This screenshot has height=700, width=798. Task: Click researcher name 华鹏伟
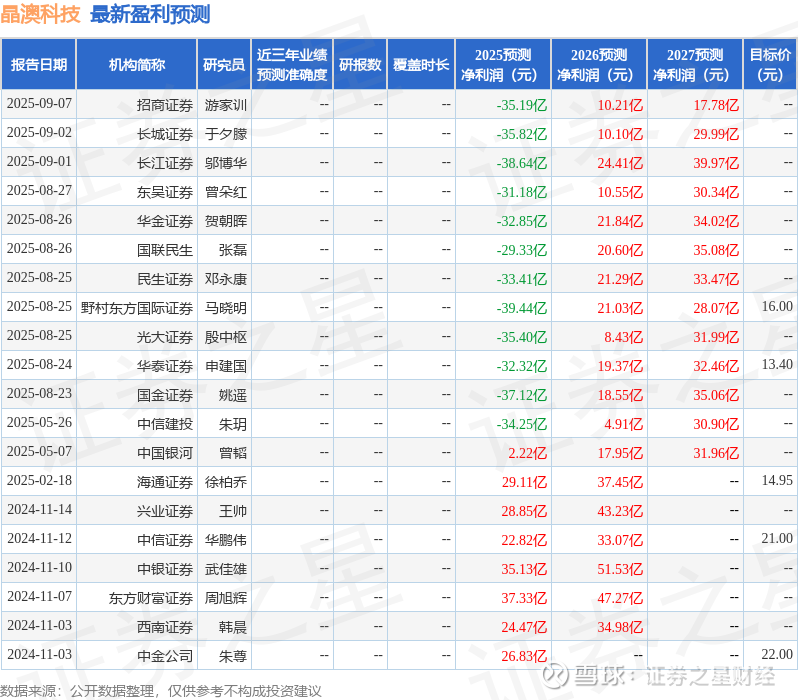point(226,540)
